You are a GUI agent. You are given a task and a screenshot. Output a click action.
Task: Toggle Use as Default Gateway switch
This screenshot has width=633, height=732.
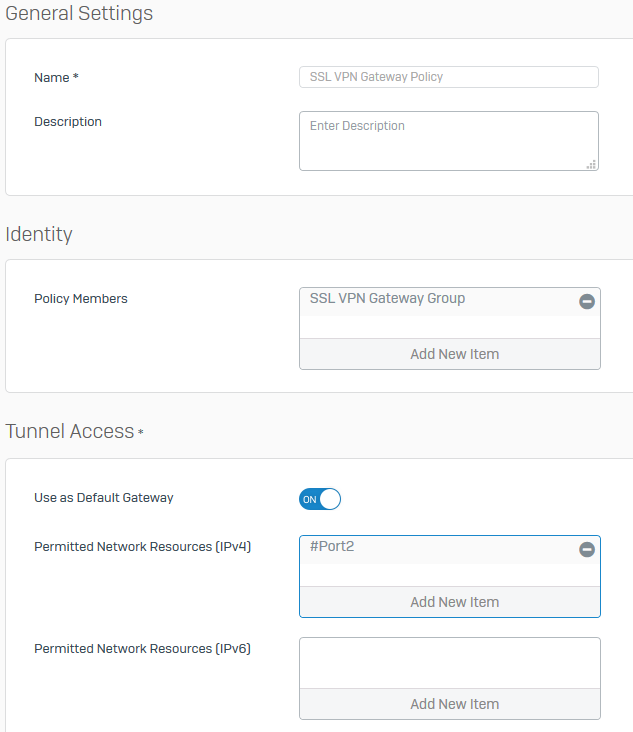click(320, 499)
